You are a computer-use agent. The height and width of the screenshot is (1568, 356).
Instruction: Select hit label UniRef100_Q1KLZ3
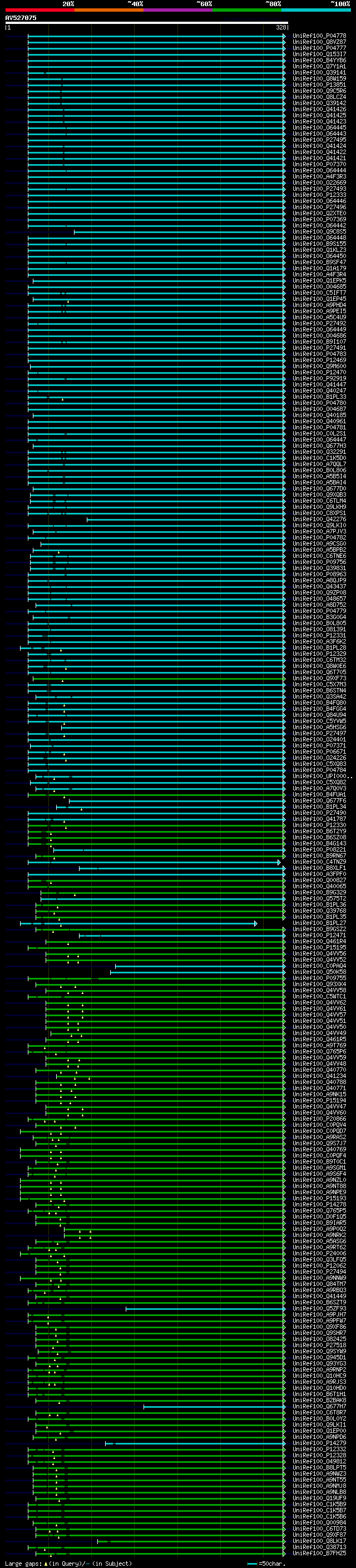coord(319,250)
